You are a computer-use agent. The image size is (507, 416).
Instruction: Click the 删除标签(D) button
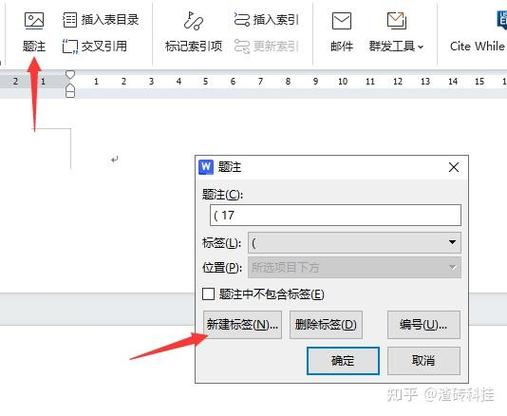coord(326,325)
